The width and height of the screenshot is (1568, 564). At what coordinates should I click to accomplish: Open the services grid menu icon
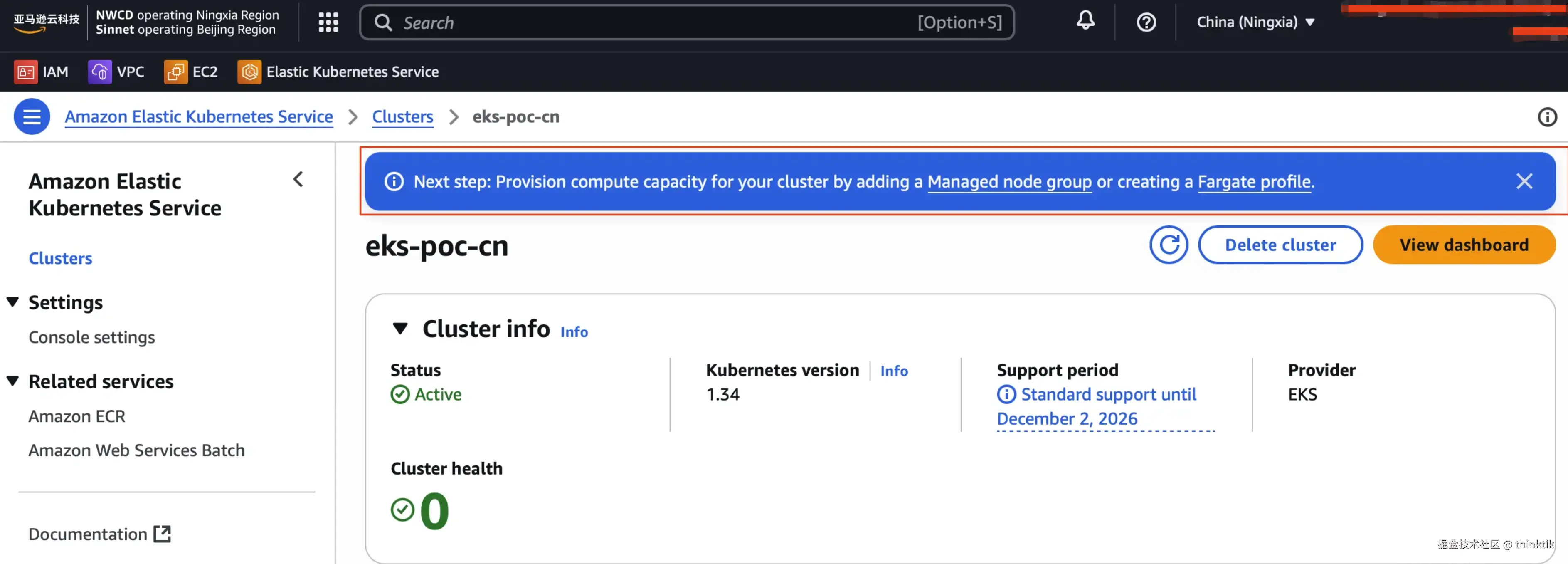coord(328,22)
